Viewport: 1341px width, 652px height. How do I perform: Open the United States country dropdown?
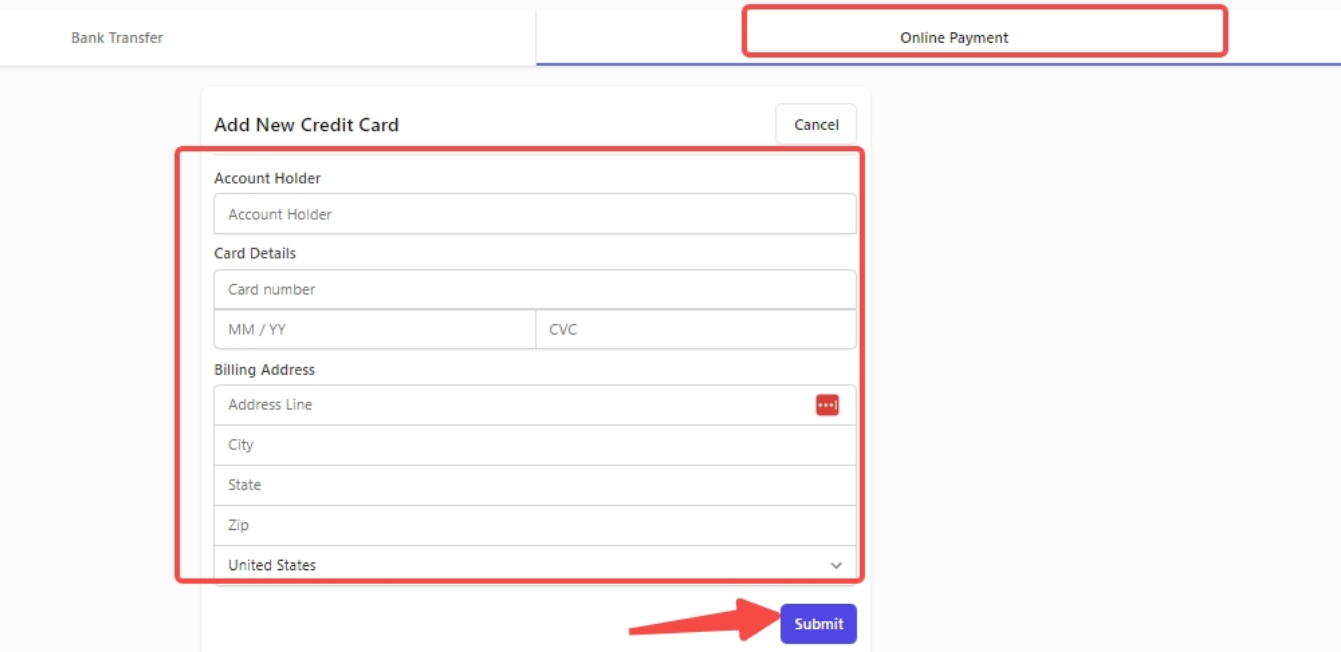pyautogui.click(x=535, y=565)
